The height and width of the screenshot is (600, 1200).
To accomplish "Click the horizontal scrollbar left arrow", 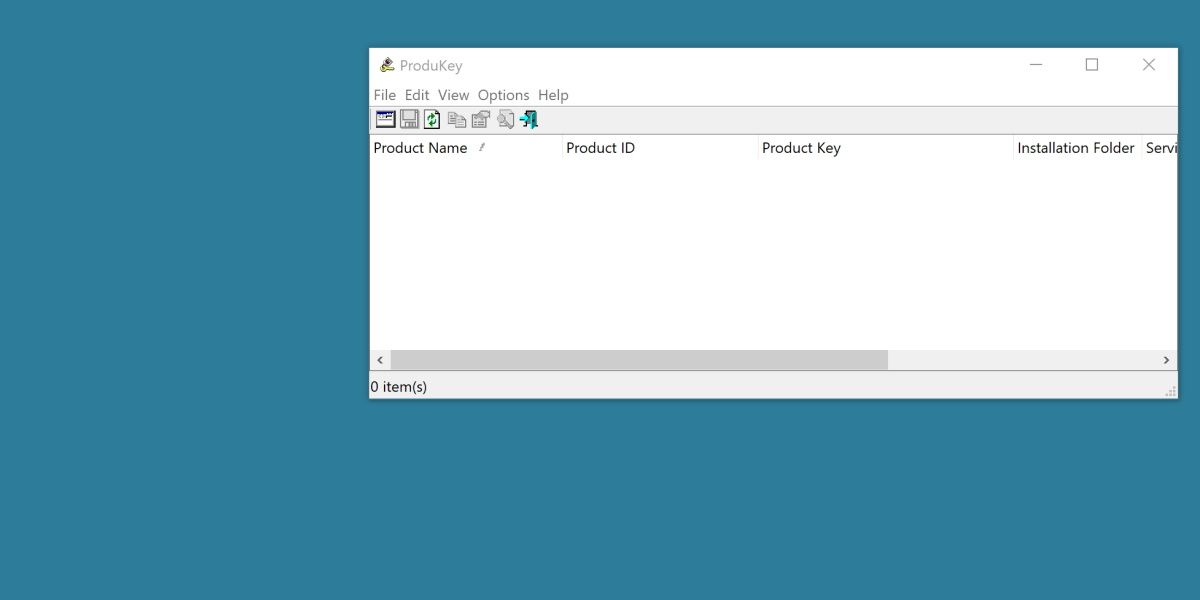I will click(x=380, y=360).
